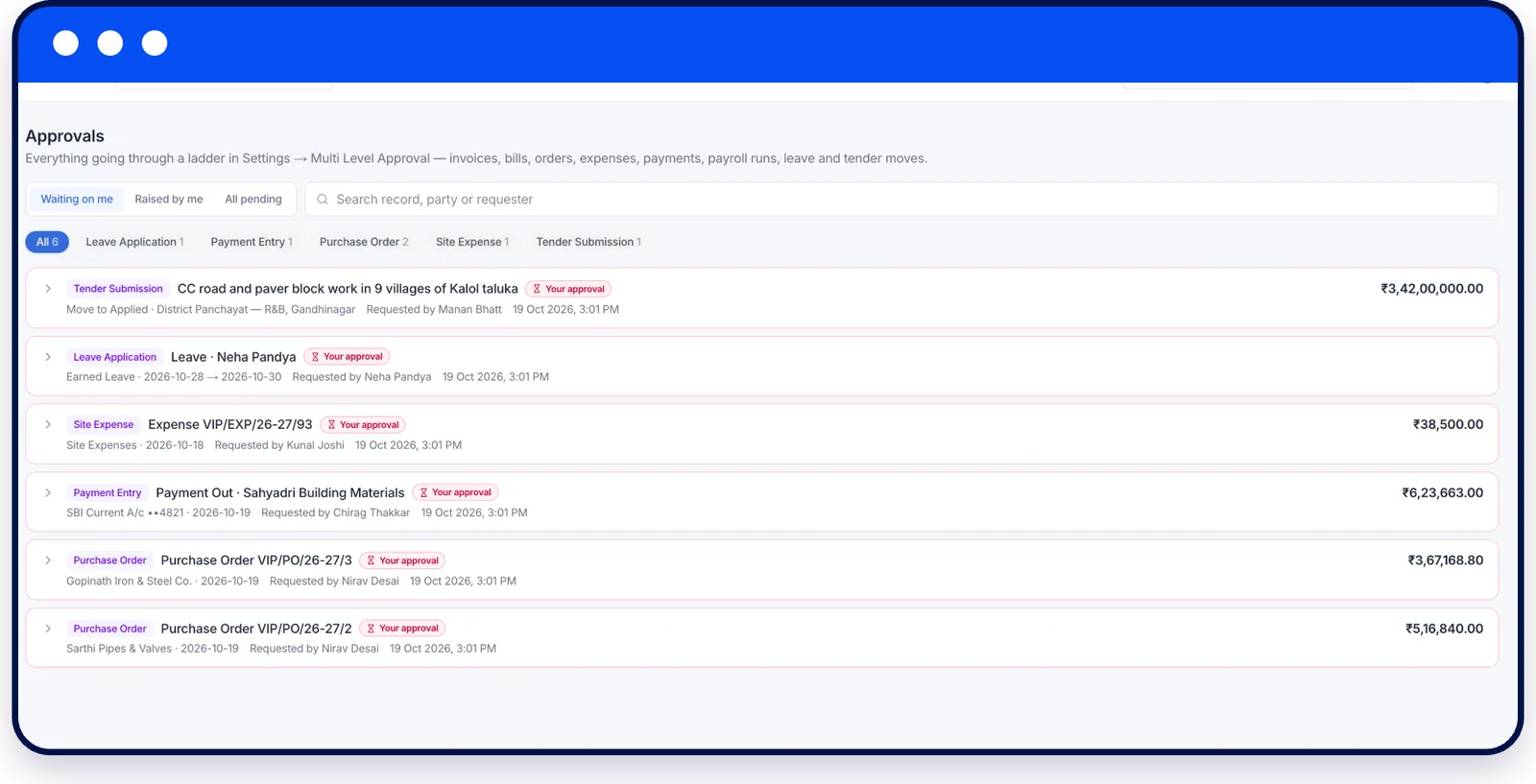The image size is (1536, 784).
Task: Switch to Waiting on me tab
Action: pos(77,200)
